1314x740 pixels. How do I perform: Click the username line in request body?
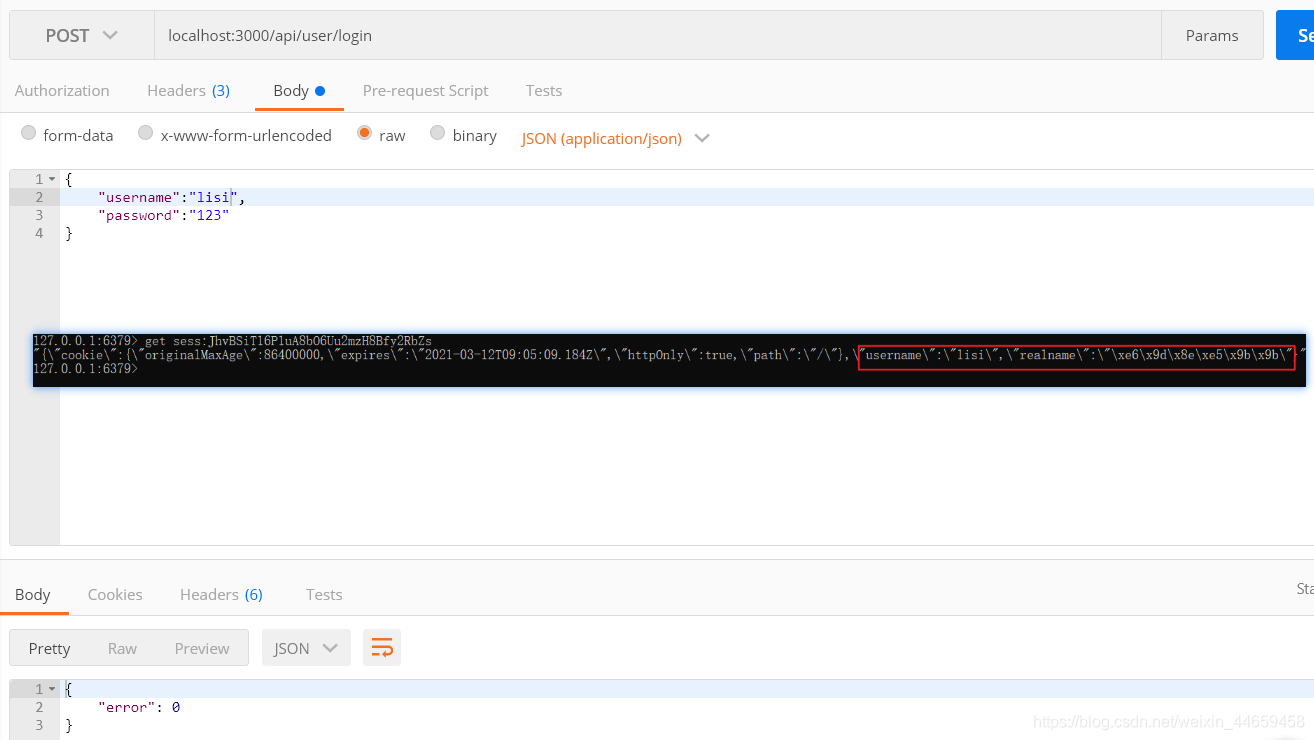(686, 197)
